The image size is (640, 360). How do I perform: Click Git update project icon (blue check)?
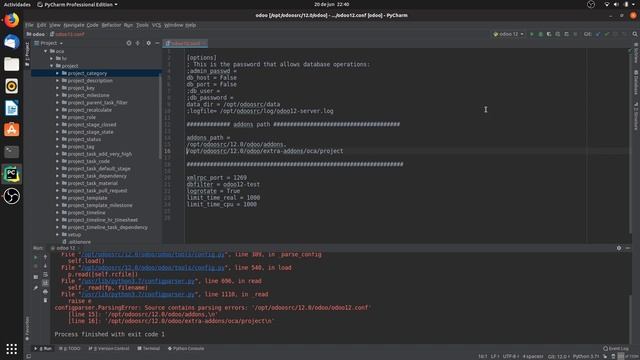[x=598, y=34]
